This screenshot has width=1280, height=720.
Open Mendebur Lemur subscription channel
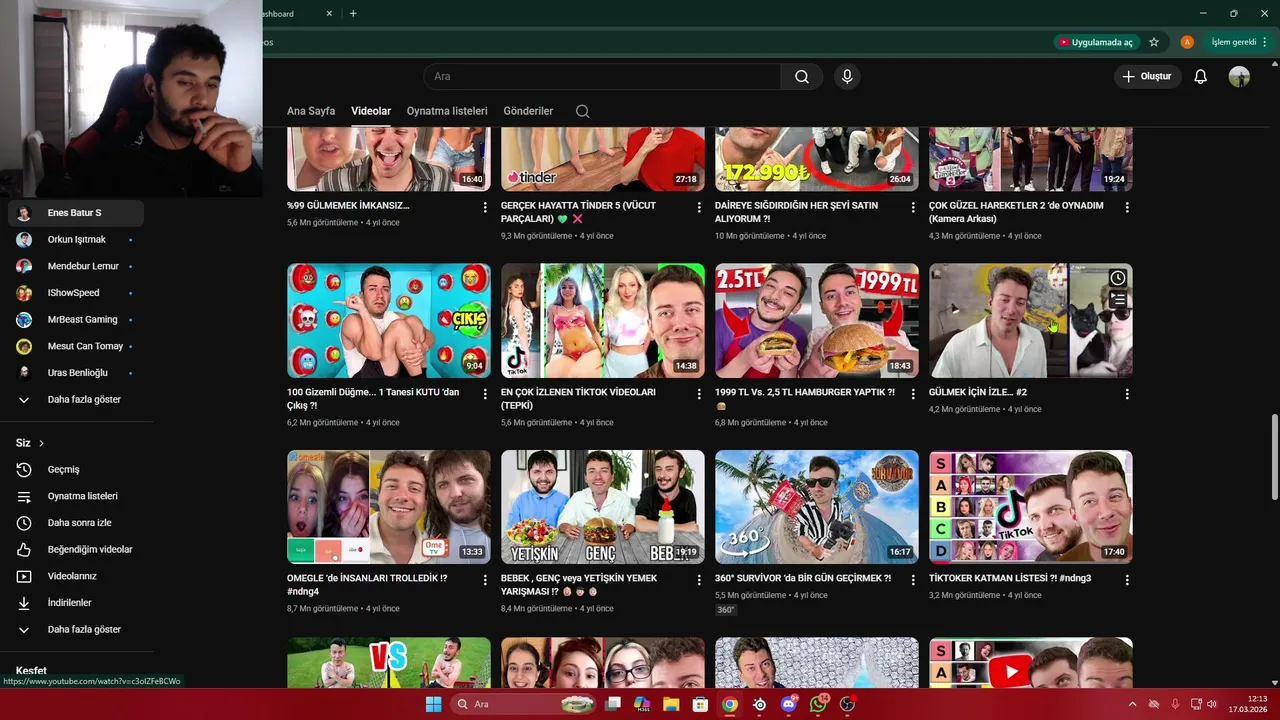coord(76,266)
